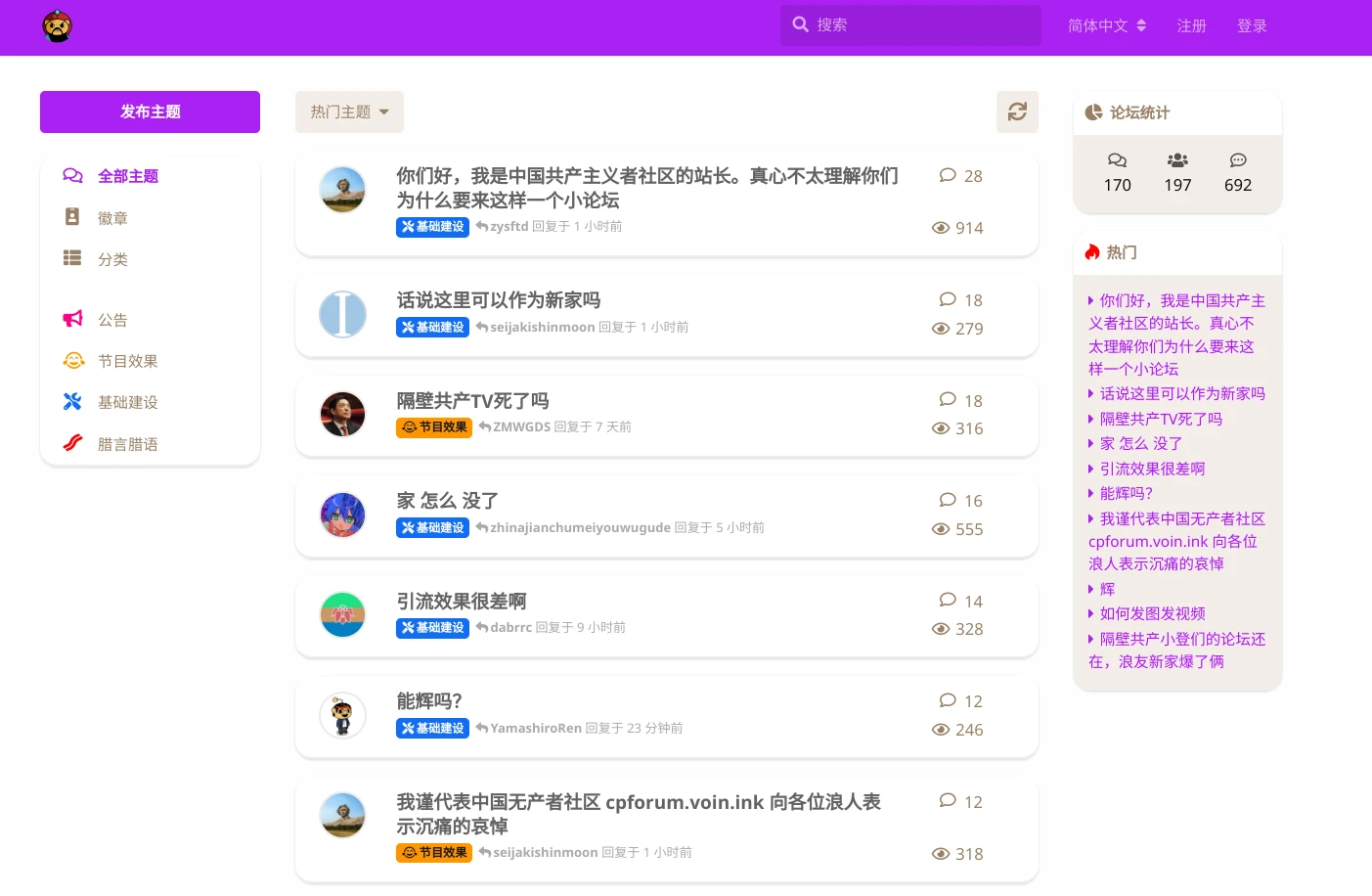Open topic 隔壁共产TV死了吗
This screenshot has width=1372, height=896.
click(472, 401)
